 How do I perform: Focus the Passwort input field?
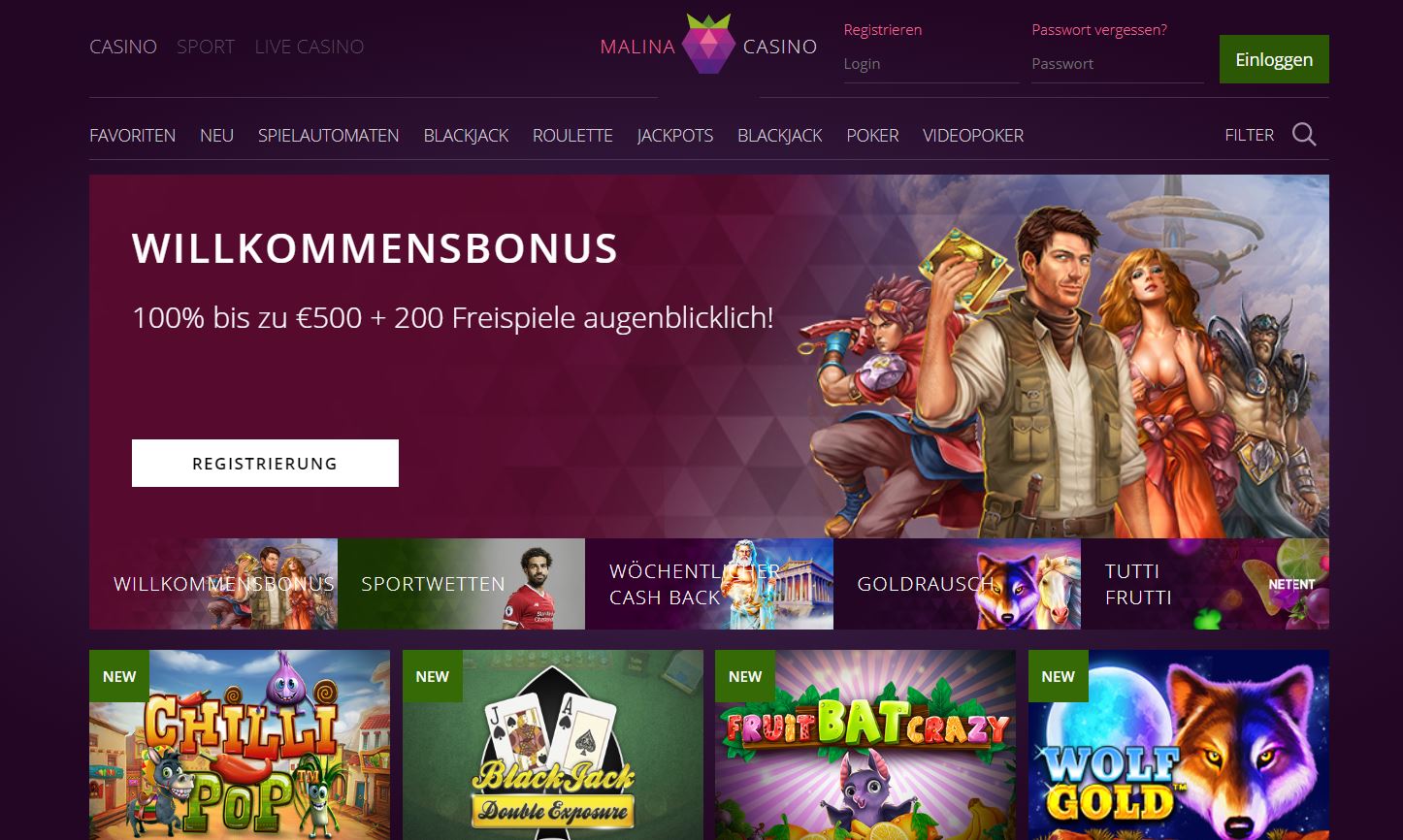(x=1118, y=64)
